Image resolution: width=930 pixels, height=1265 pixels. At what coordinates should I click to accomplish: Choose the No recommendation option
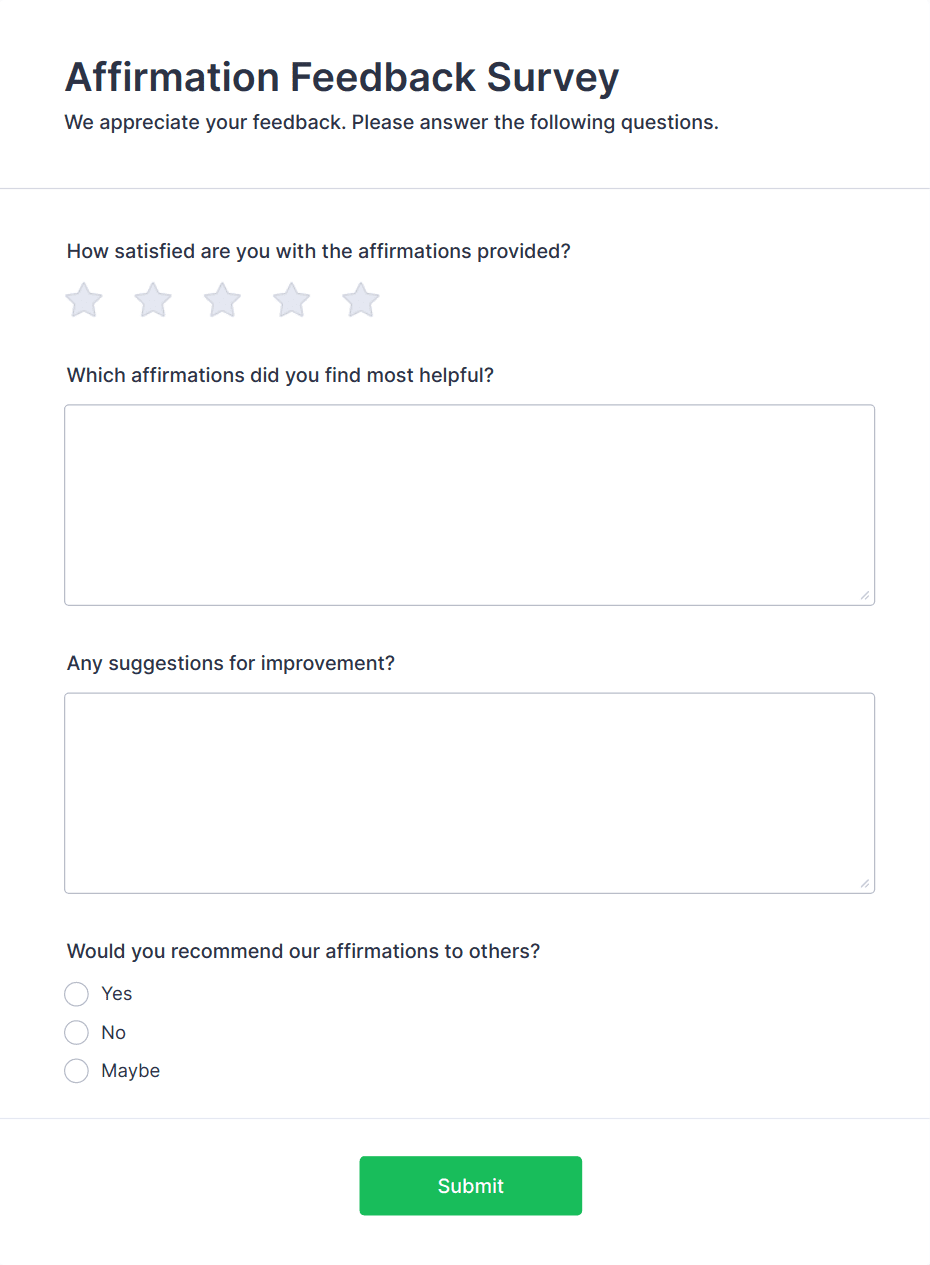tap(76, 1032)
